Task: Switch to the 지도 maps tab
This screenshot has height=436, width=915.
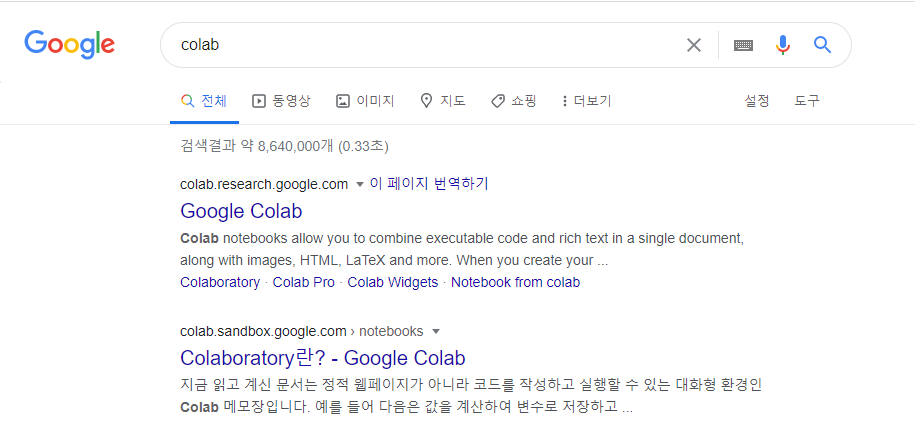Action: [x=443, y=101]
